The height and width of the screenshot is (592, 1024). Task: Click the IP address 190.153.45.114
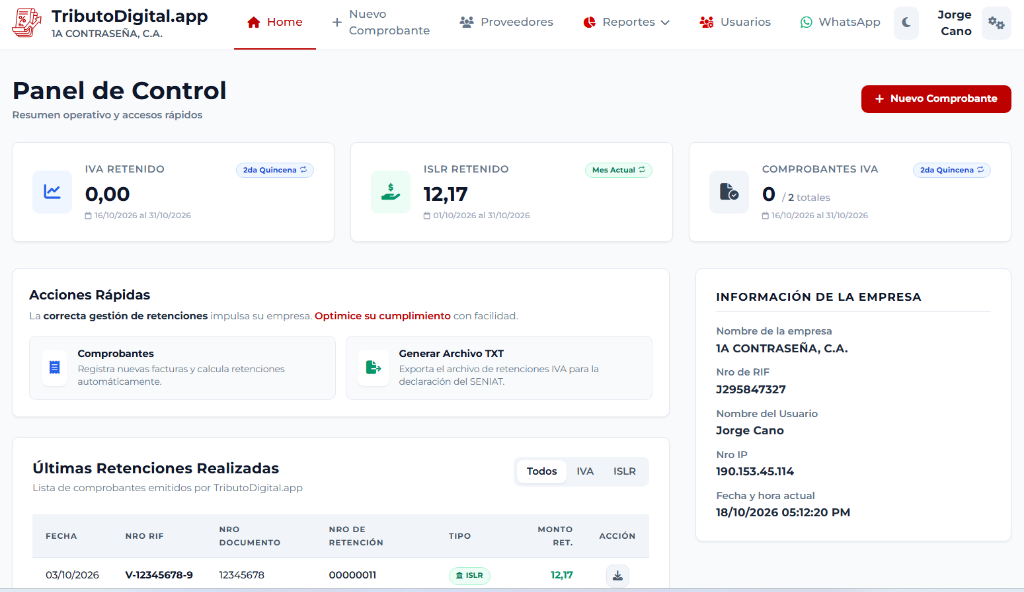pos(755,471)
